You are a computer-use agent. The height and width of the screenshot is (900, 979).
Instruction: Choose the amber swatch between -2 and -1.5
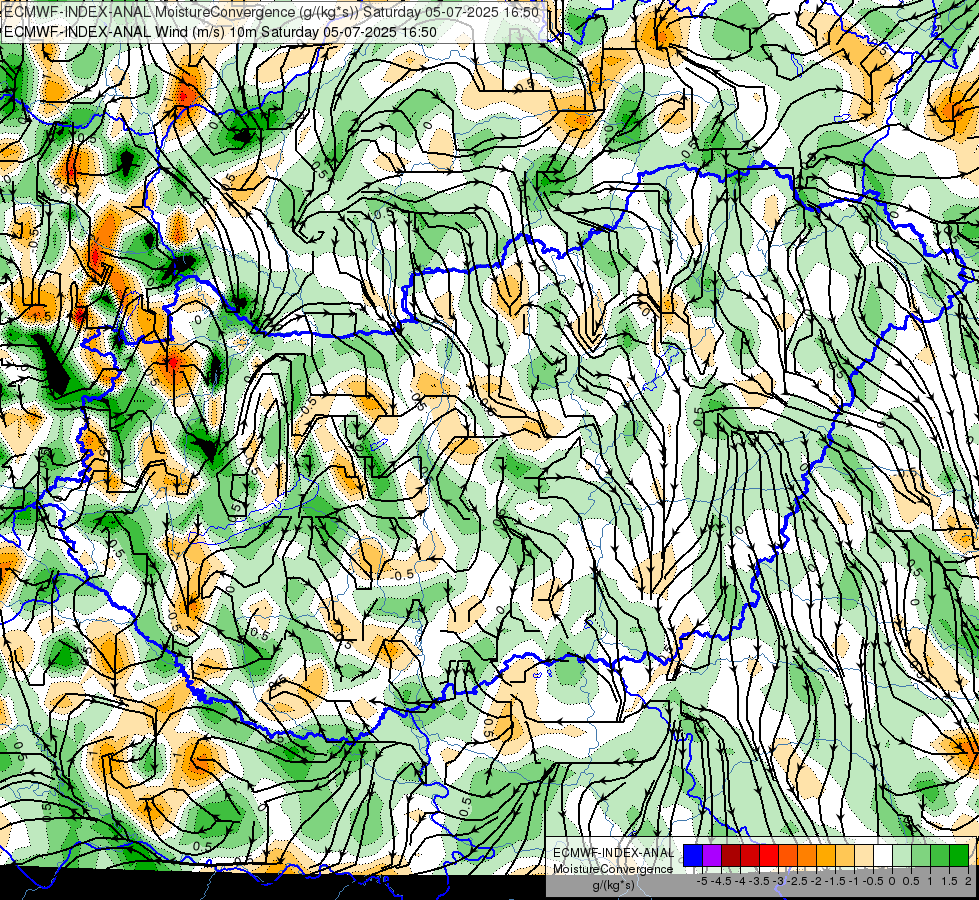click(x=826, y=856)
